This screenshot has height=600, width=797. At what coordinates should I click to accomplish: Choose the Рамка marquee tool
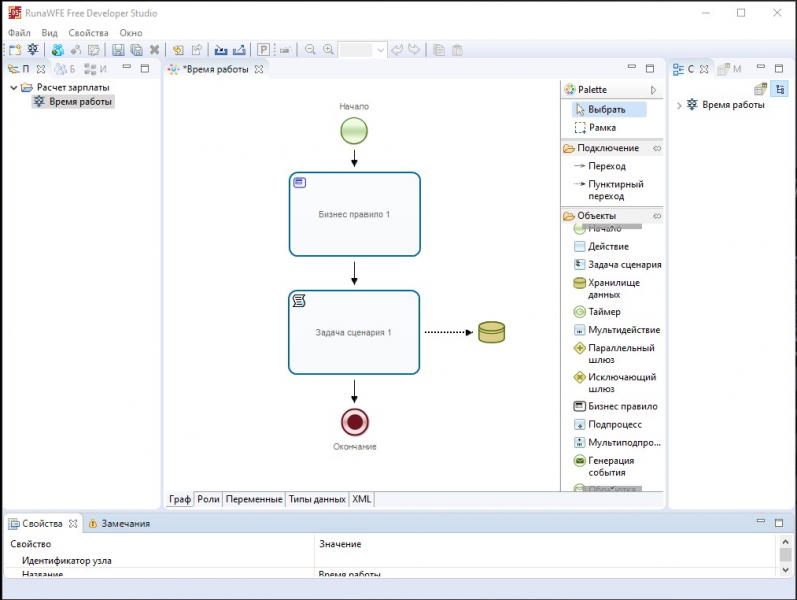[x=596, y=128]
